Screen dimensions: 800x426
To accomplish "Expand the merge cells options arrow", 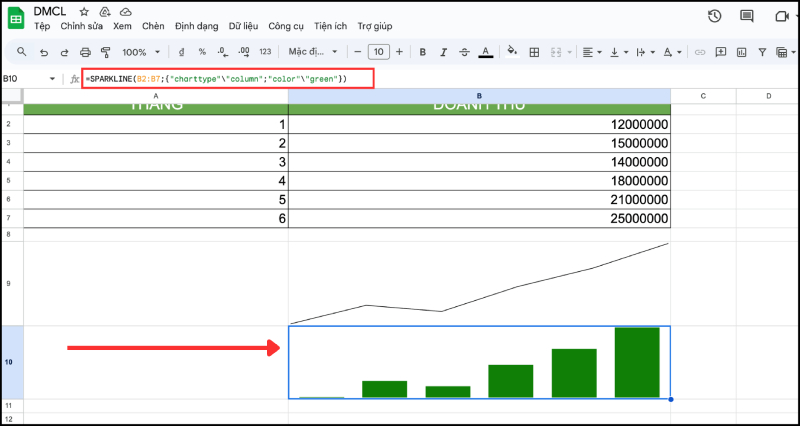I will pyautogui.click(x=569, y=52).
